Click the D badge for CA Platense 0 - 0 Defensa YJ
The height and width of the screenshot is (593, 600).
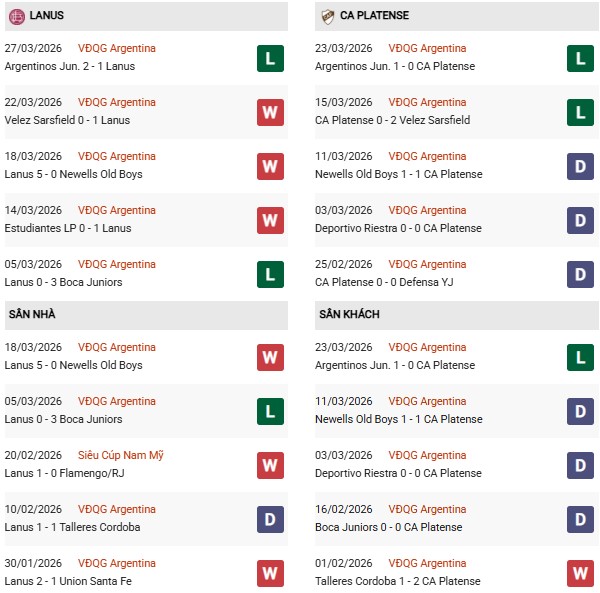[580, 274]
